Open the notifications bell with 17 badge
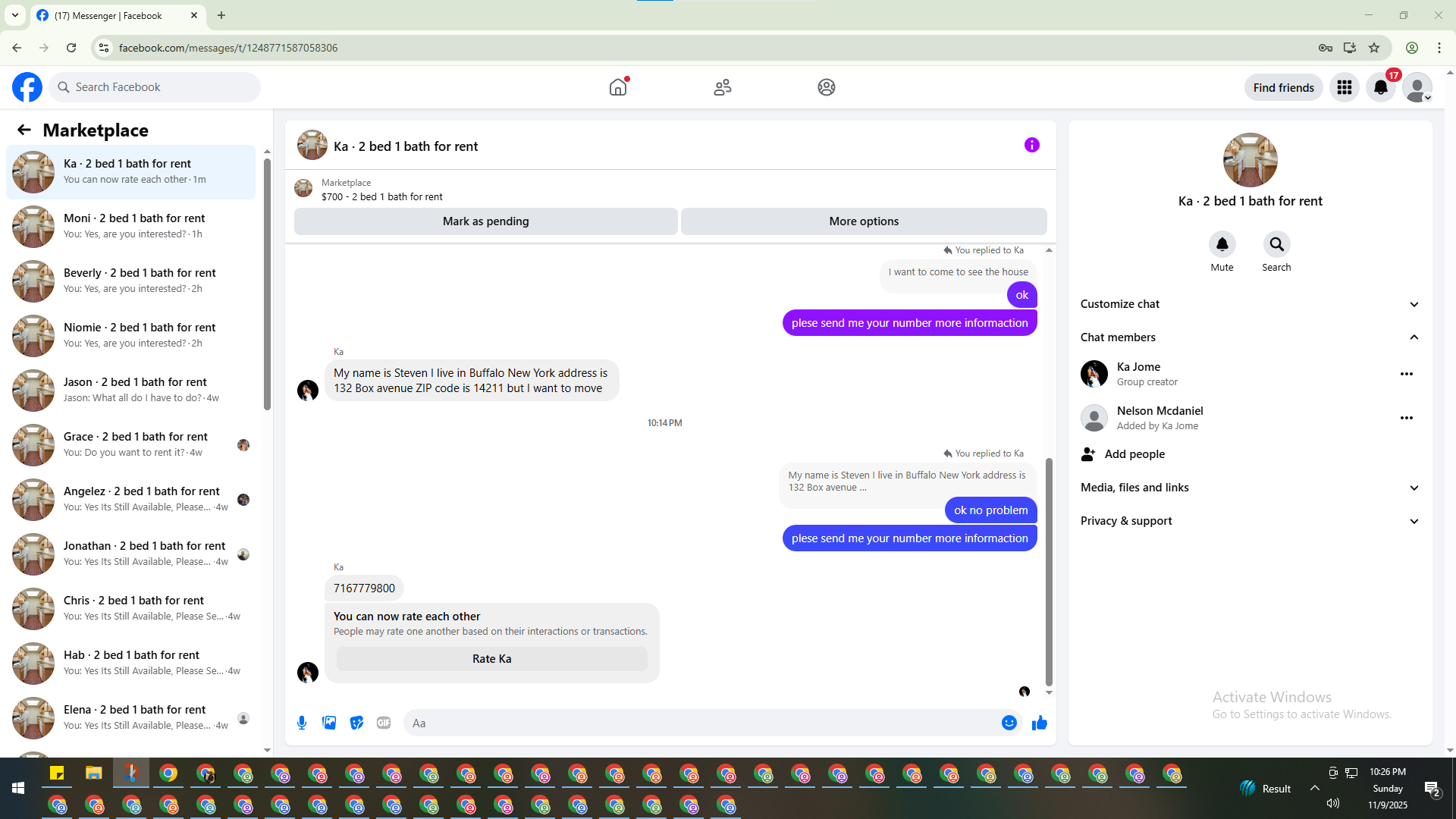Image resolution: width=1456 pixels, height=819 pixels. click(1381, 87)
